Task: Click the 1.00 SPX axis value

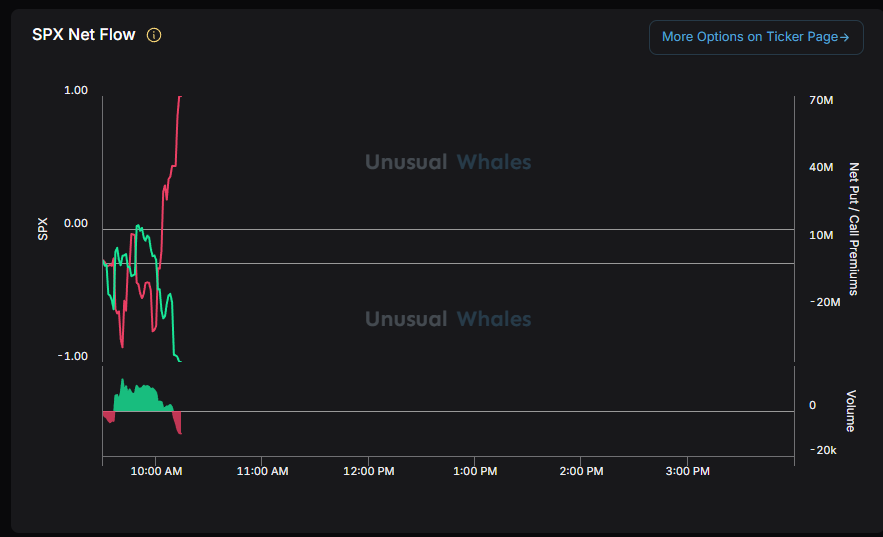Action: pyautogui.click(x=76, y=91)
